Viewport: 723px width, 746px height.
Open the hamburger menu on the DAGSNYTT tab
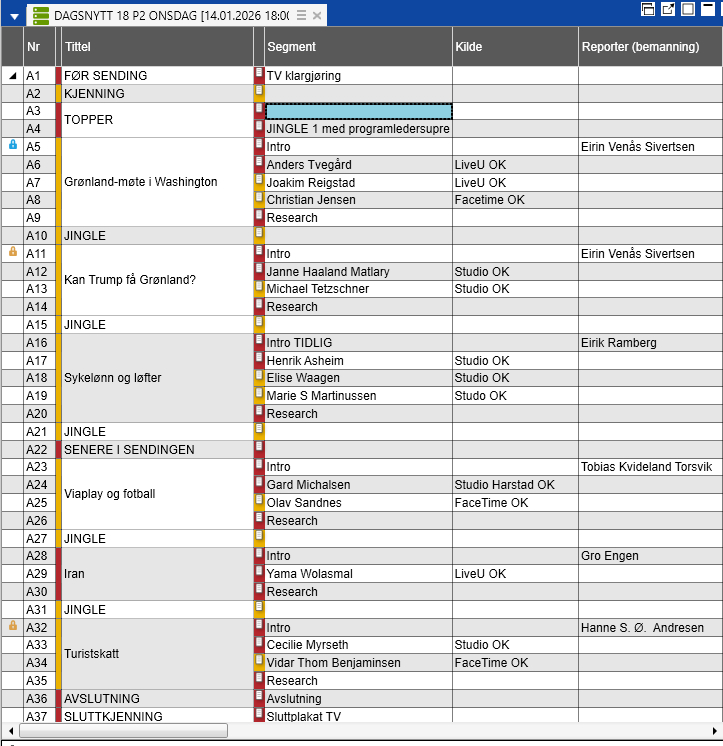[x=301, y=16]
